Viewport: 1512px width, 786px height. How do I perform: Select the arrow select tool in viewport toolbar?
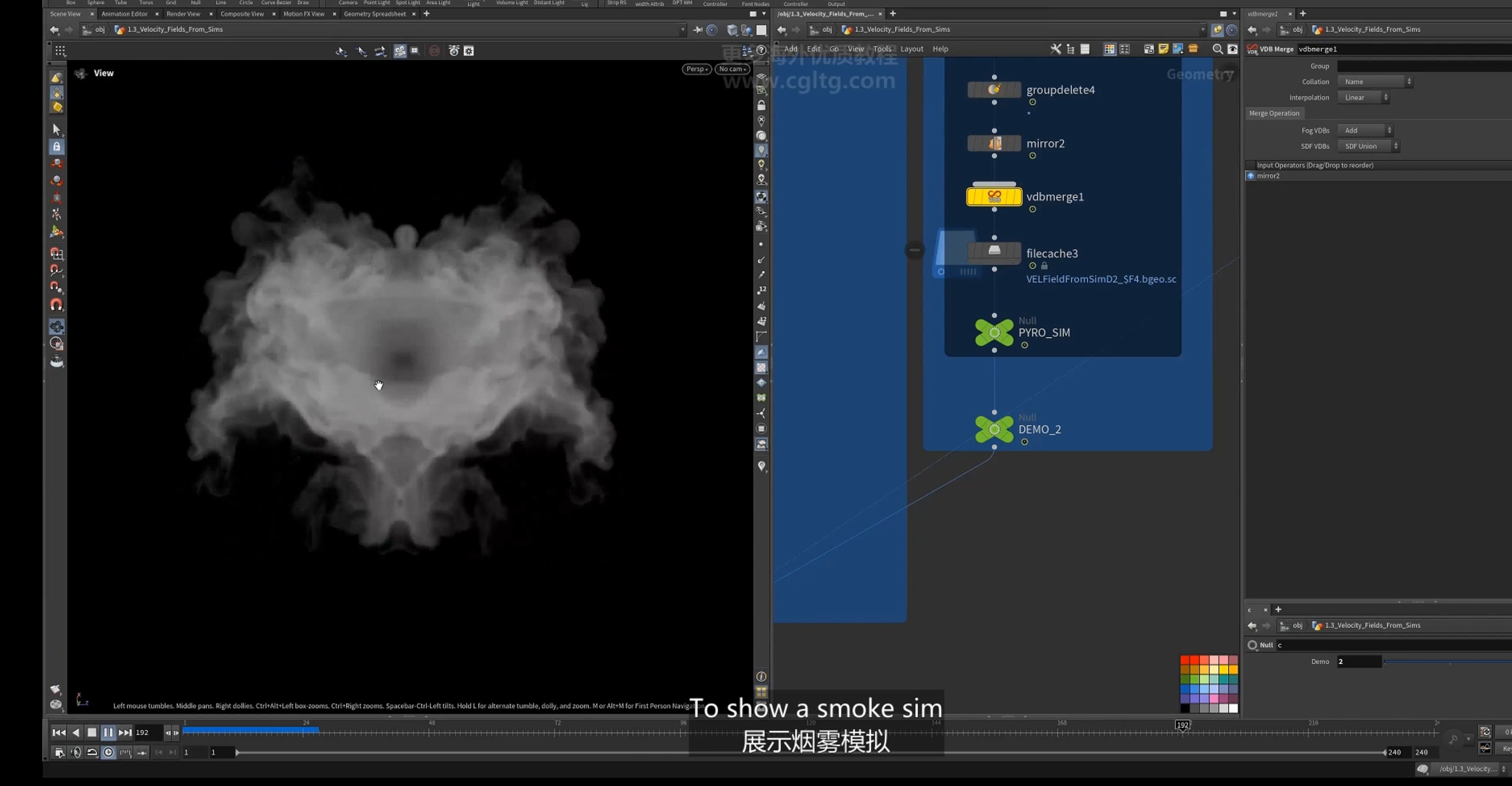coord(57,129)
